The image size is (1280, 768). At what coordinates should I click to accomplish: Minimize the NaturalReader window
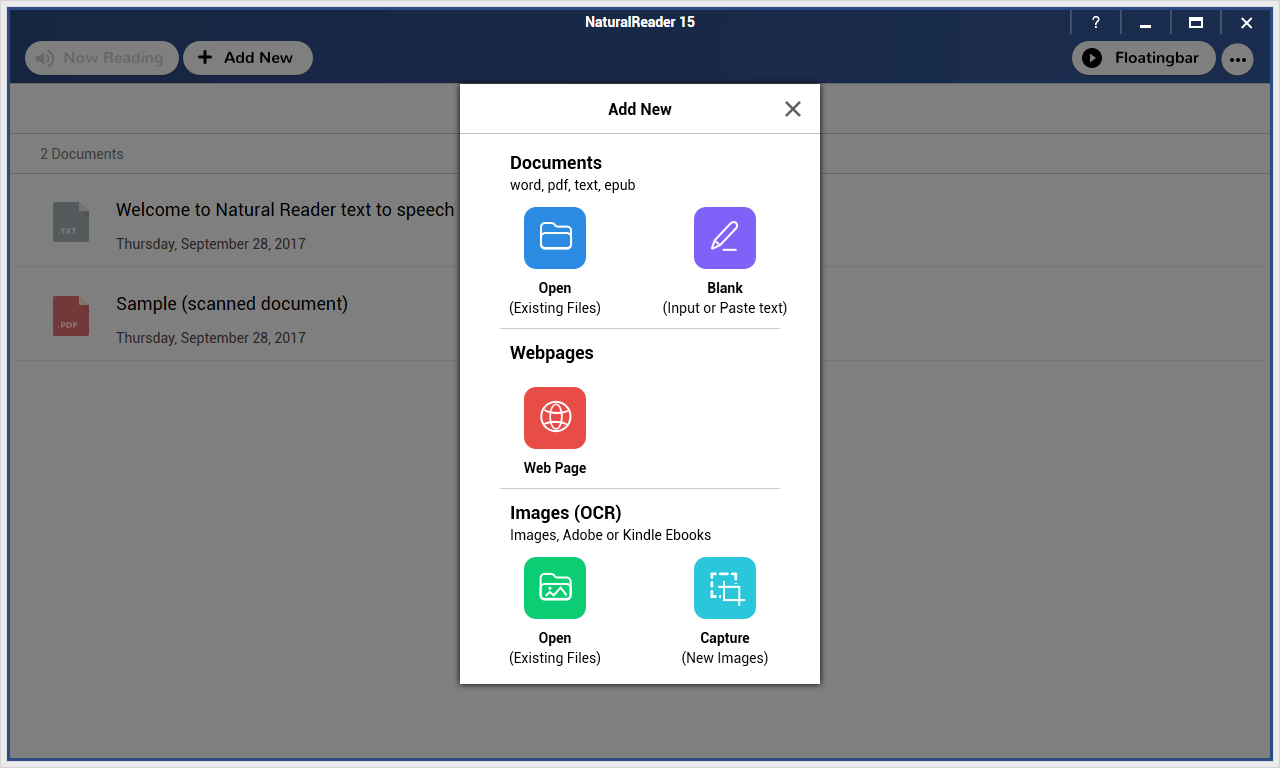[1146, 22]
